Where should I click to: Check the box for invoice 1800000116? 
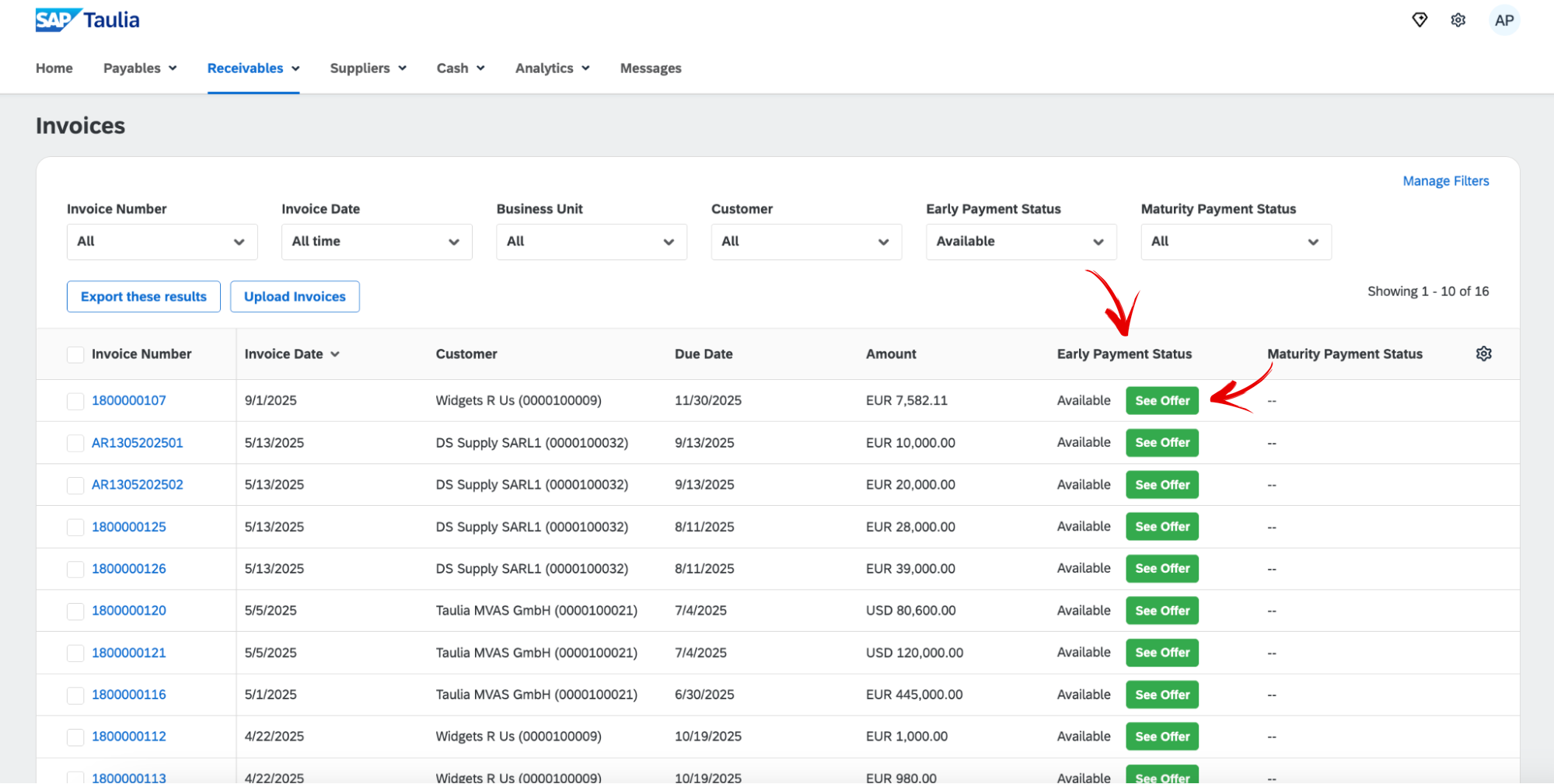click(75, 695)
